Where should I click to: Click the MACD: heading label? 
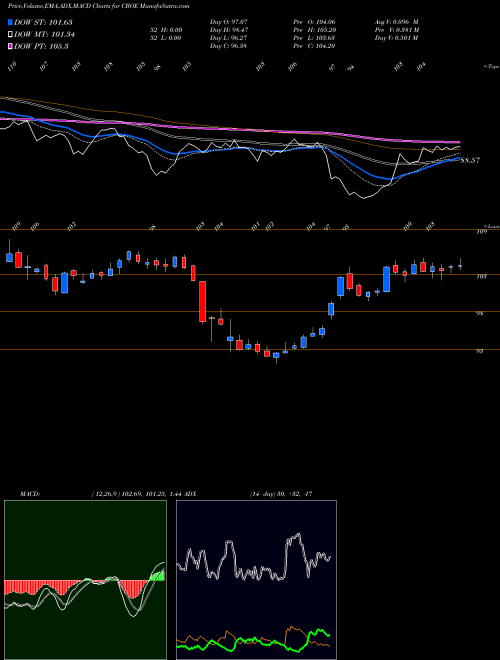30,494
